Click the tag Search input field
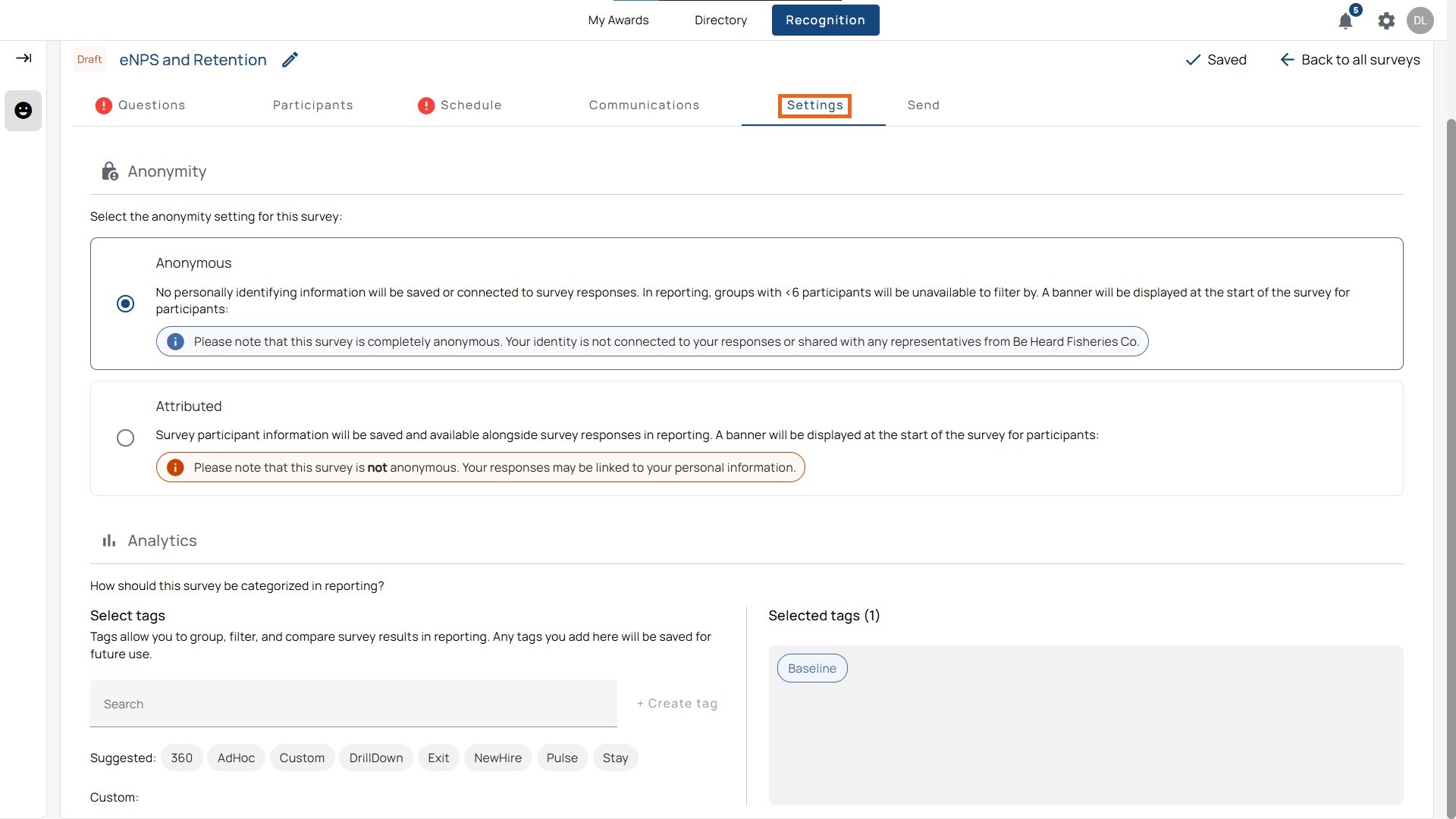This screenshot has height=819, width=1456. (x=353, y=704)
